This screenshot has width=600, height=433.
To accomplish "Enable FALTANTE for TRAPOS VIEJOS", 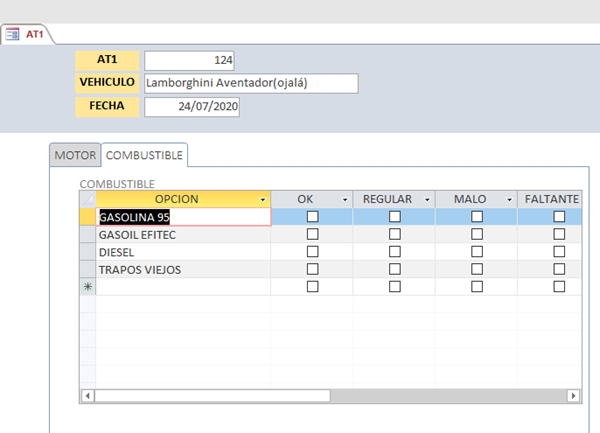I will pyautogui.click(x=559, y=269).
